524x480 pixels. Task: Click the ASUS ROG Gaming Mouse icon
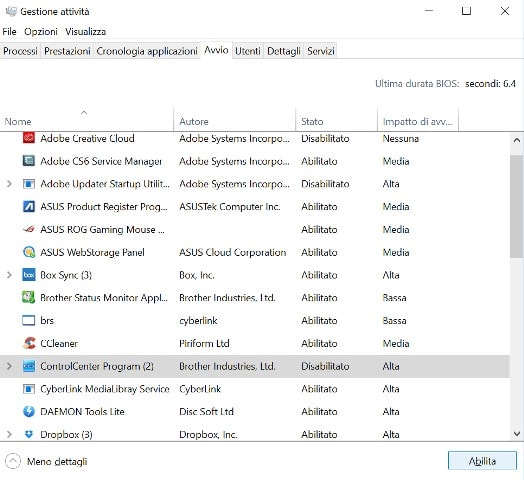29,229
